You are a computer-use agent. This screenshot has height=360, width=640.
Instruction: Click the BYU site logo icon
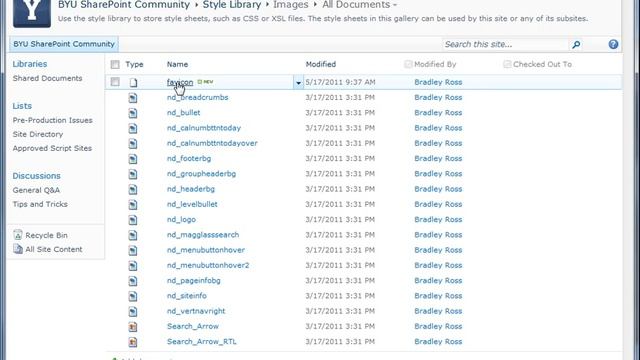32,13
